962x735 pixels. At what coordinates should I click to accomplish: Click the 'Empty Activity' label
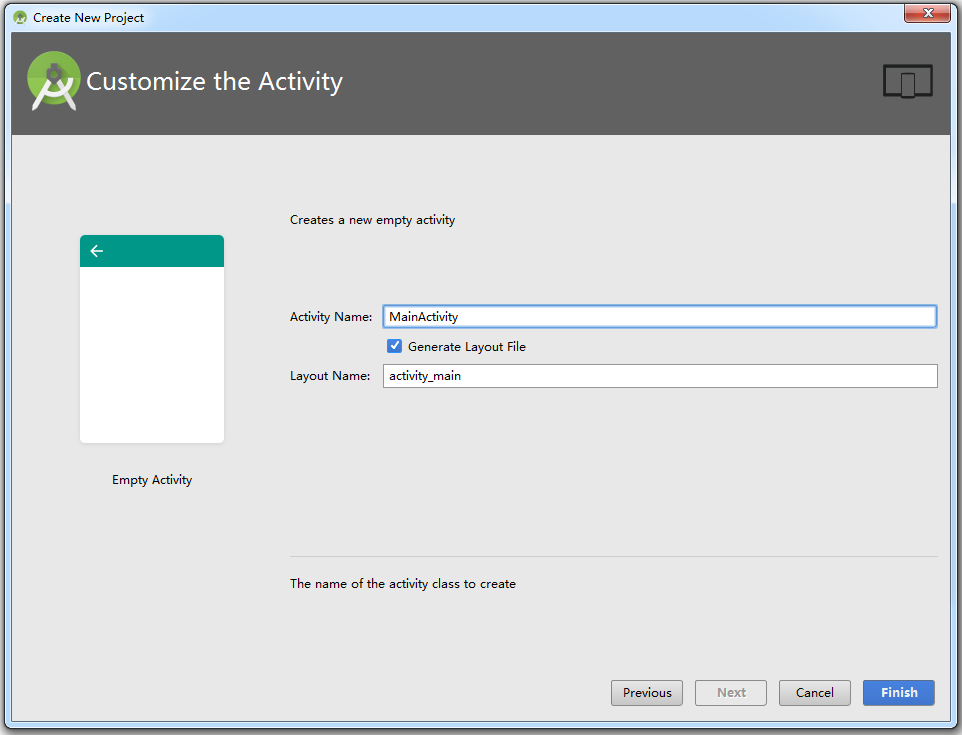click(x=152, y=480)
